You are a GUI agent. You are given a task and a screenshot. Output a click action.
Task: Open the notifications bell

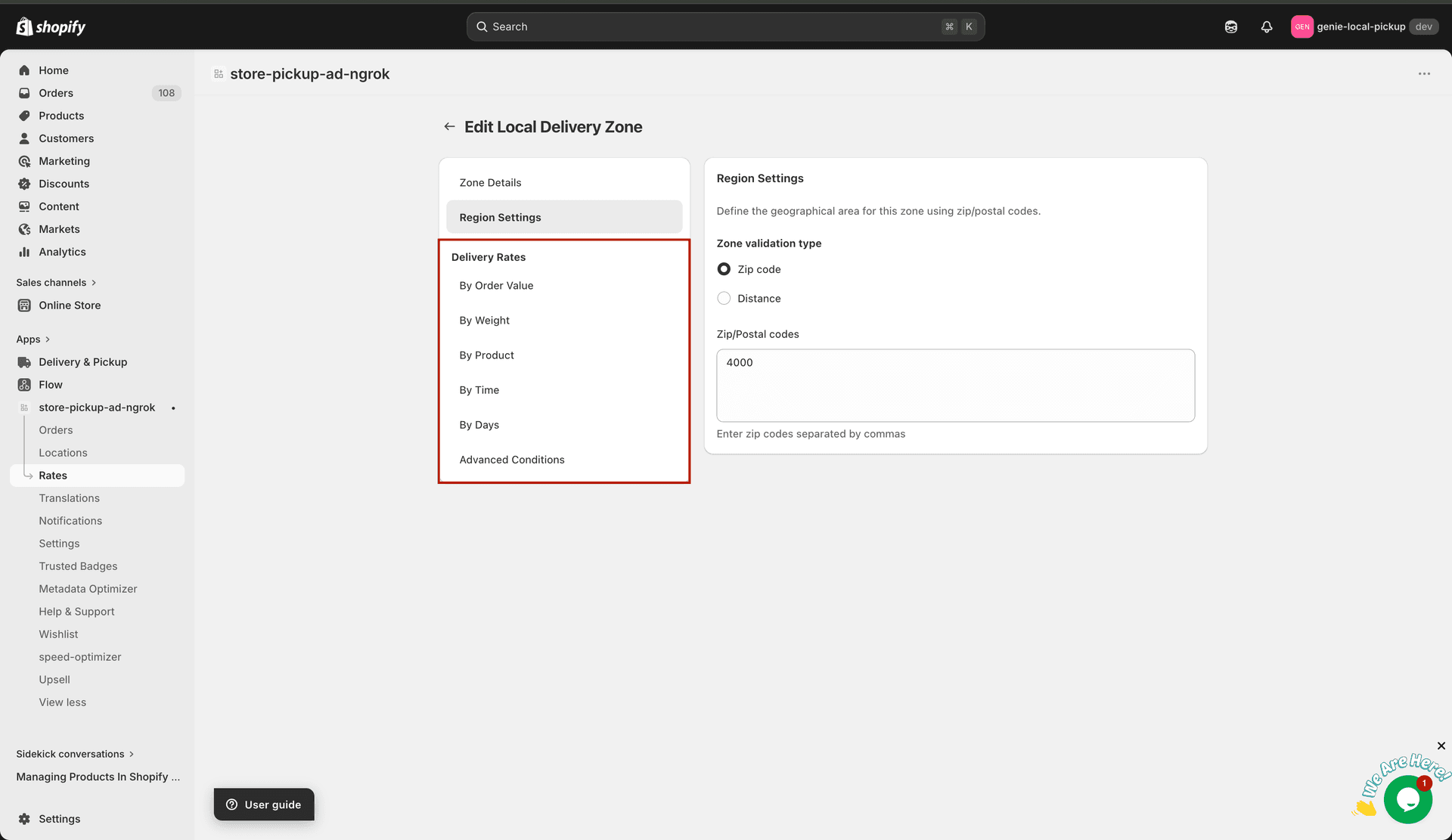pos(1267,26)
